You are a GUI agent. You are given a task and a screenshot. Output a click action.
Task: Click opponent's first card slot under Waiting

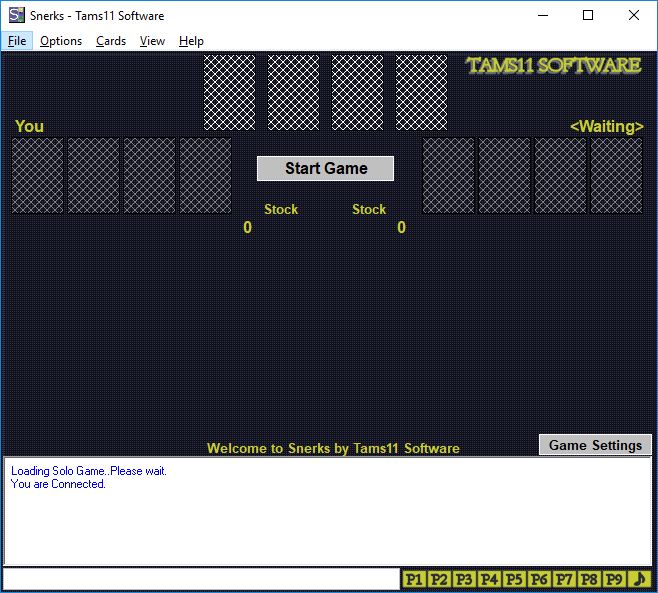tap(448, 176)
